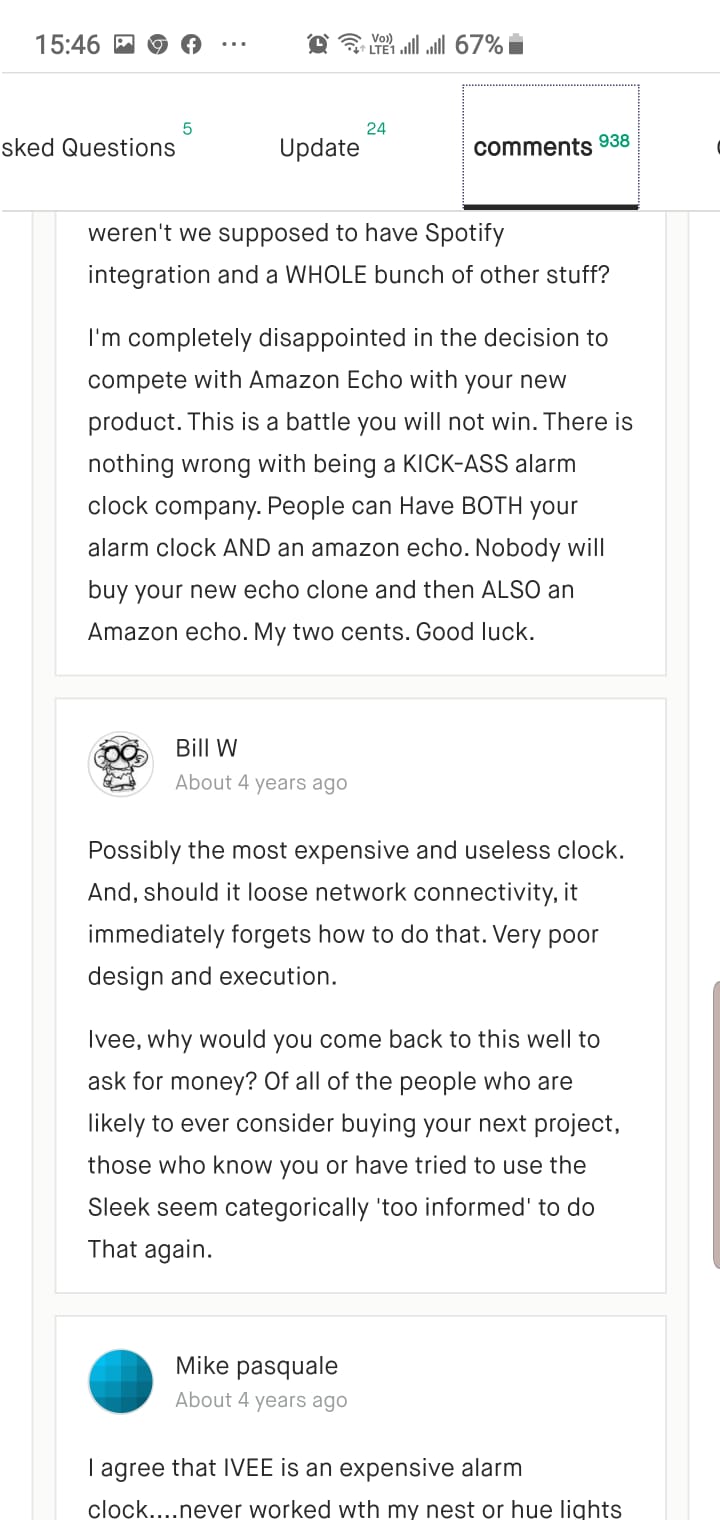
Task: Tap the Facebook notification icon
Action: click(190, 44)
